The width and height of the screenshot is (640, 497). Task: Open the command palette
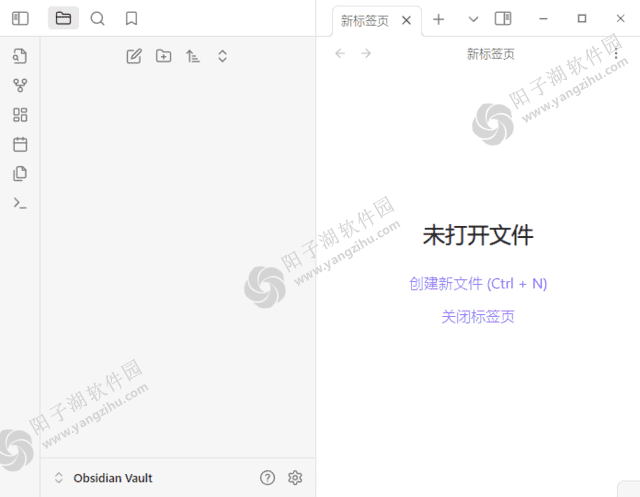click(20, 203)
